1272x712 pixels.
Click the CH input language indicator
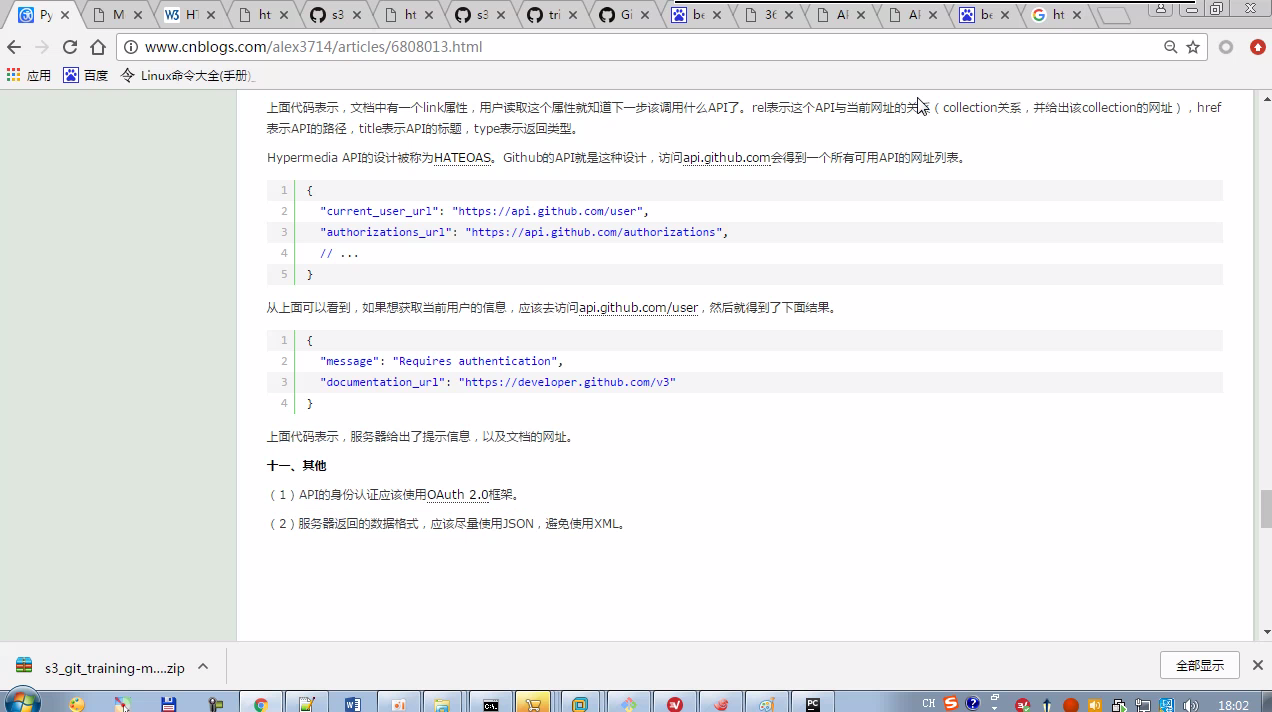click(x=929, y=703)
